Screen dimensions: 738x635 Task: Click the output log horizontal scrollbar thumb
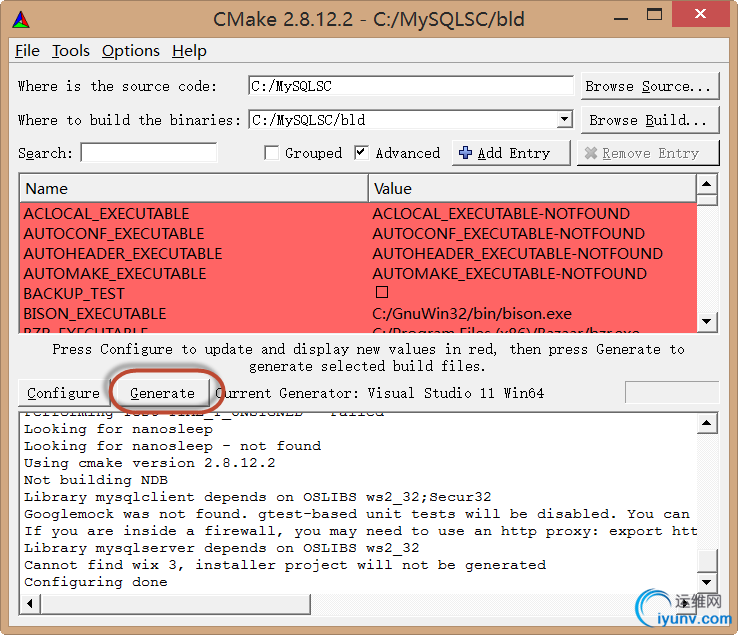[x=176, y=603]
